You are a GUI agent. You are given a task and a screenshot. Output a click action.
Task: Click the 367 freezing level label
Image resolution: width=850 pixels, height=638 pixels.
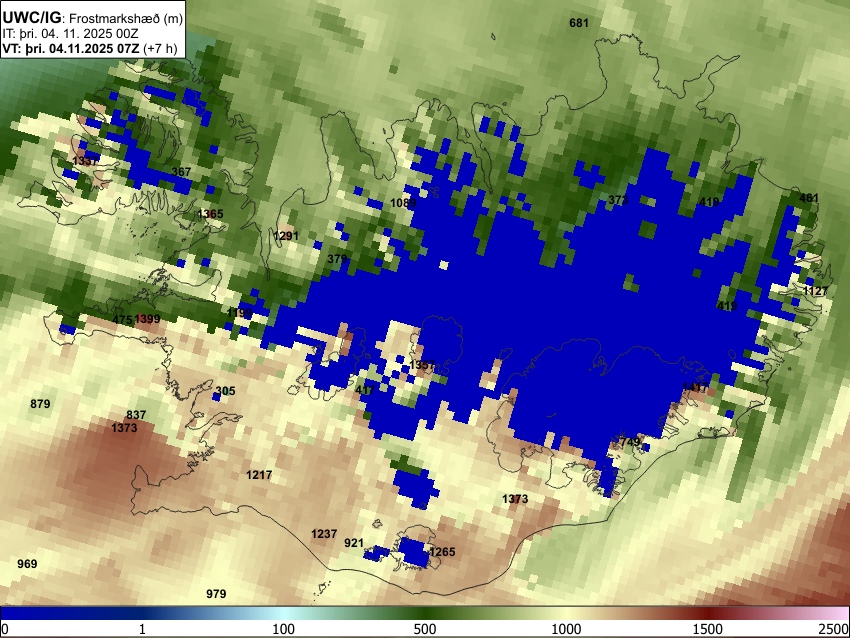coord(181,171)
